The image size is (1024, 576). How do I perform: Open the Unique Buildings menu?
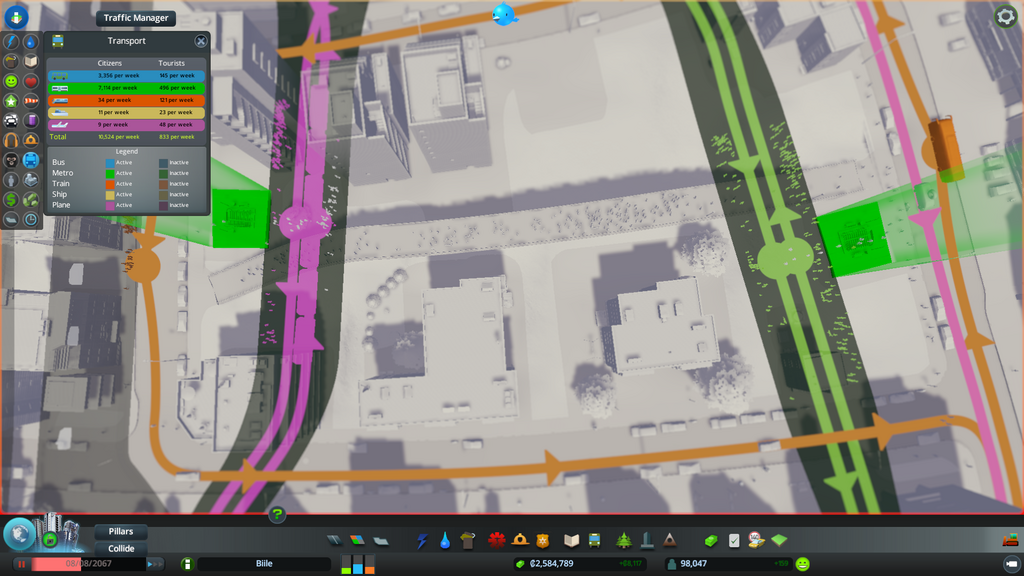[x=647, y=541]
